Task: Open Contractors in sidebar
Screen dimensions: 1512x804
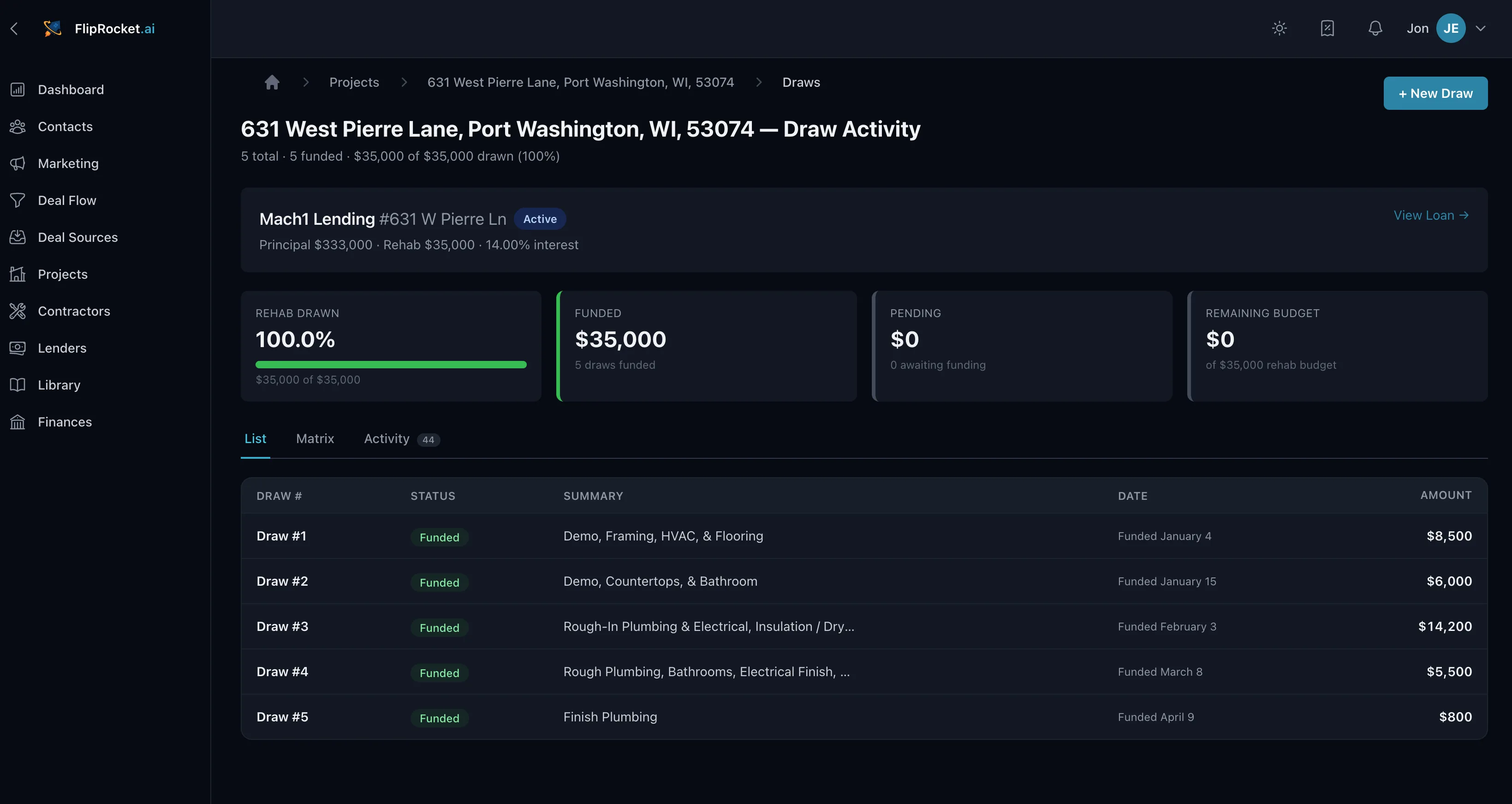Action: point(74,311)
